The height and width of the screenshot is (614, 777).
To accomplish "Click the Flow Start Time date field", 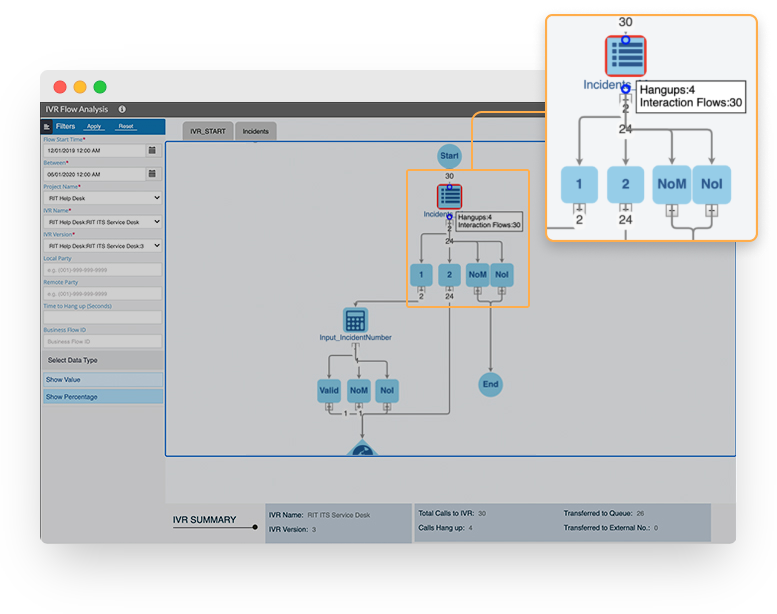I will [94, 150].
